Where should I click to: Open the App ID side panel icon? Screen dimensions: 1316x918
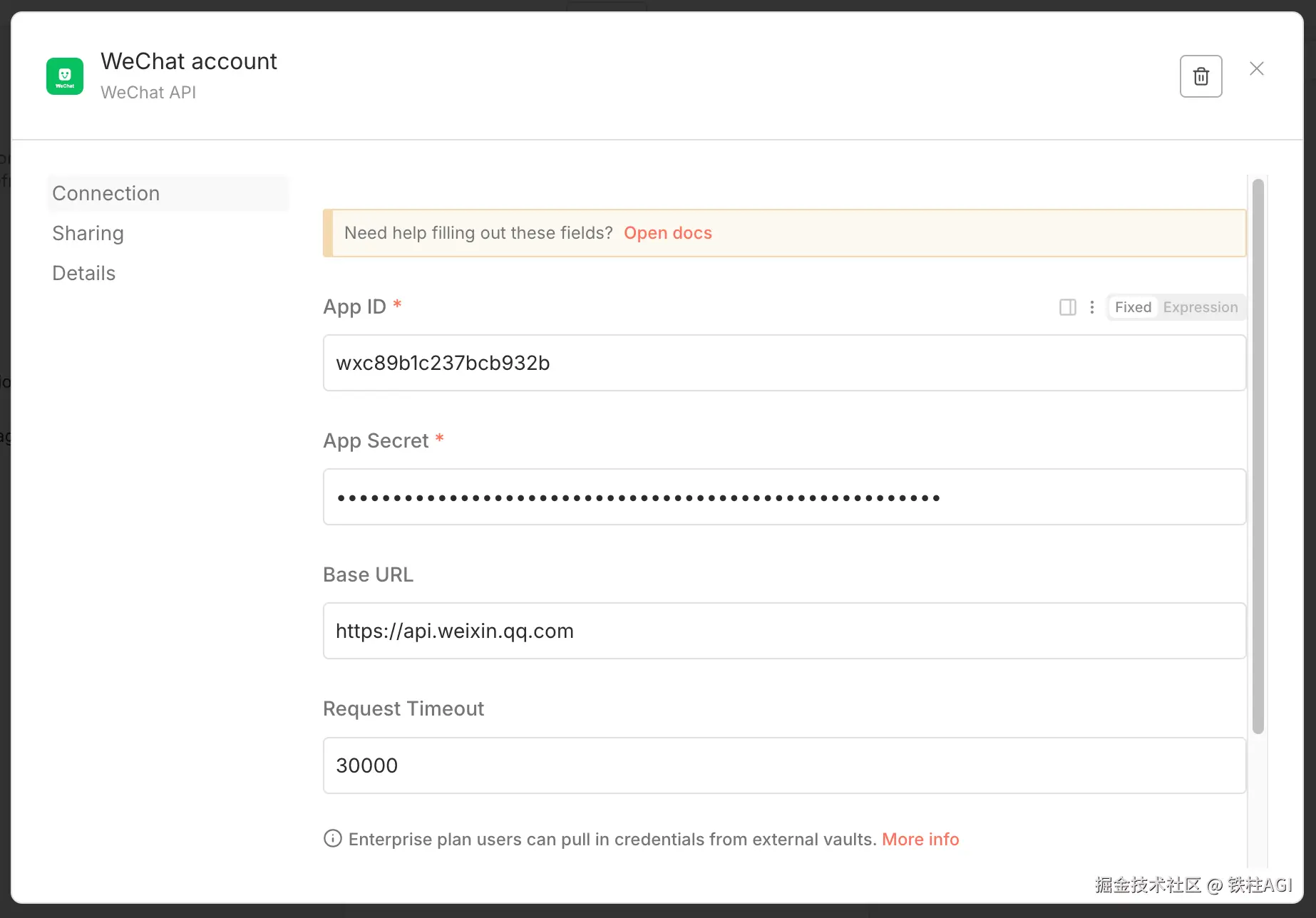(1067, 307)
